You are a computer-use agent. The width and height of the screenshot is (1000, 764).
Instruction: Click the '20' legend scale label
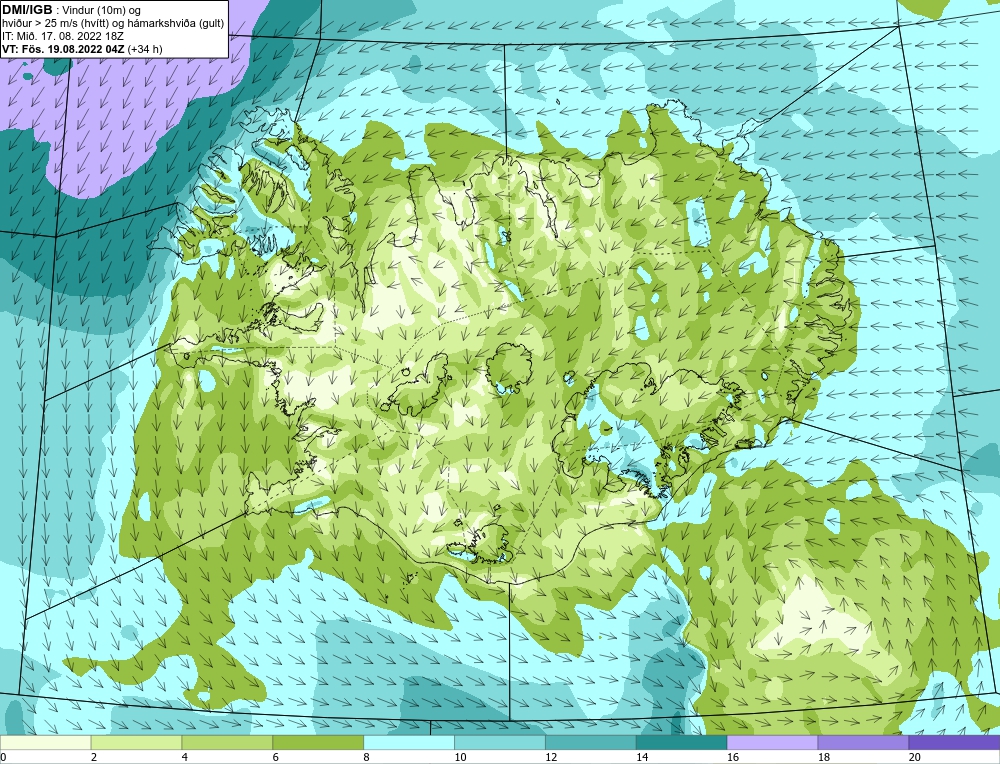[x=915, y=757]
